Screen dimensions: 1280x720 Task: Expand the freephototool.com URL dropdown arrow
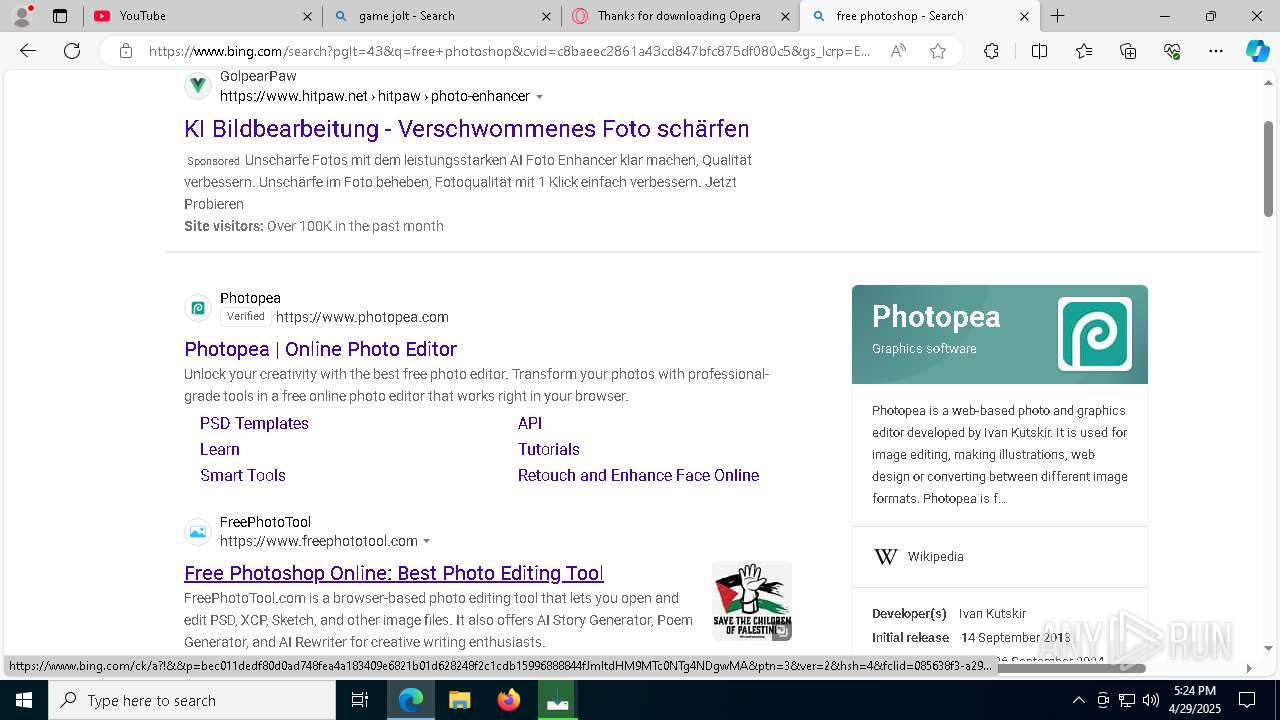coord(426,542)
